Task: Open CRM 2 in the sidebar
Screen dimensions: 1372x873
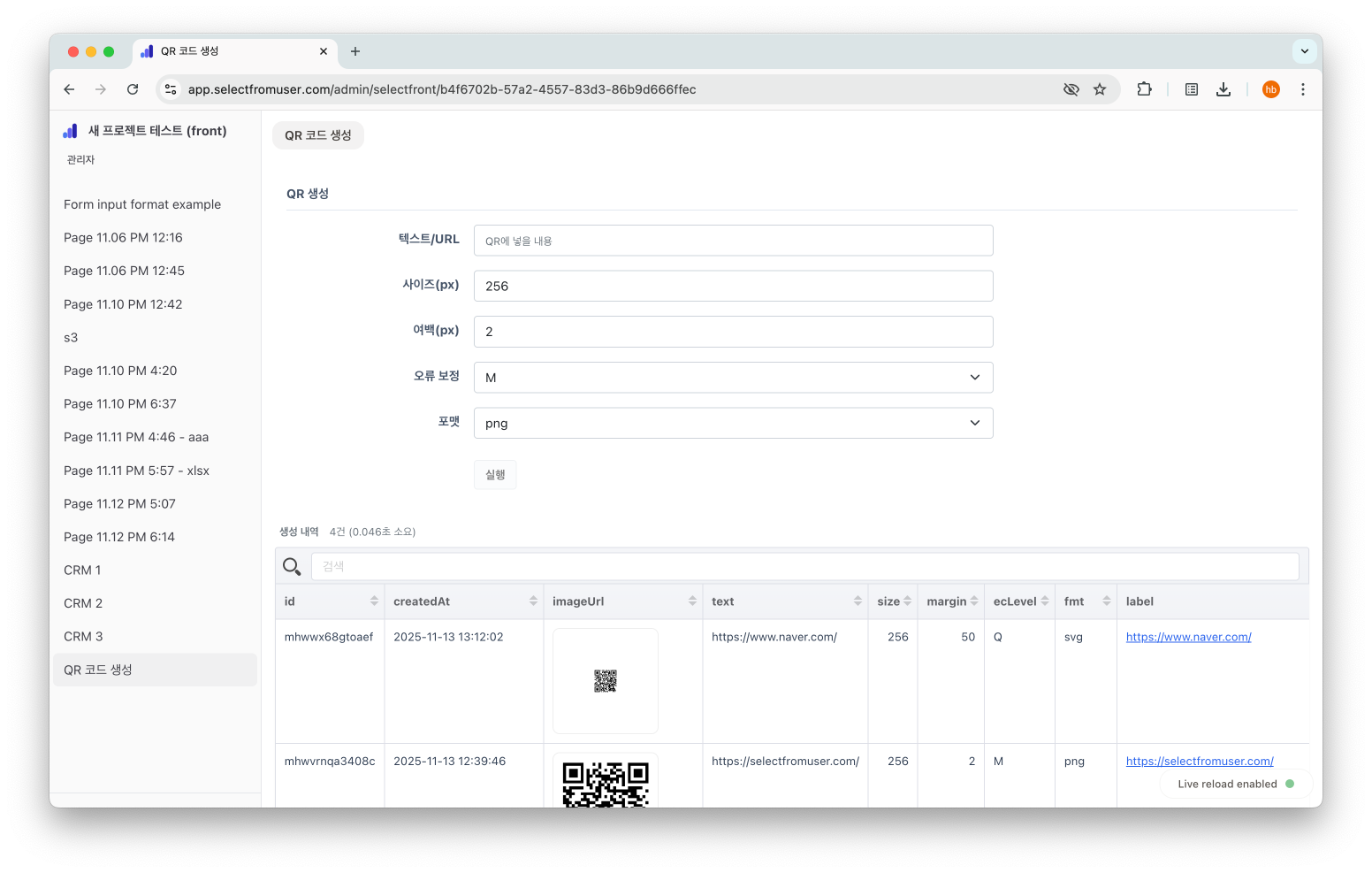Action: pyautogui.click(x=83, y=603)
